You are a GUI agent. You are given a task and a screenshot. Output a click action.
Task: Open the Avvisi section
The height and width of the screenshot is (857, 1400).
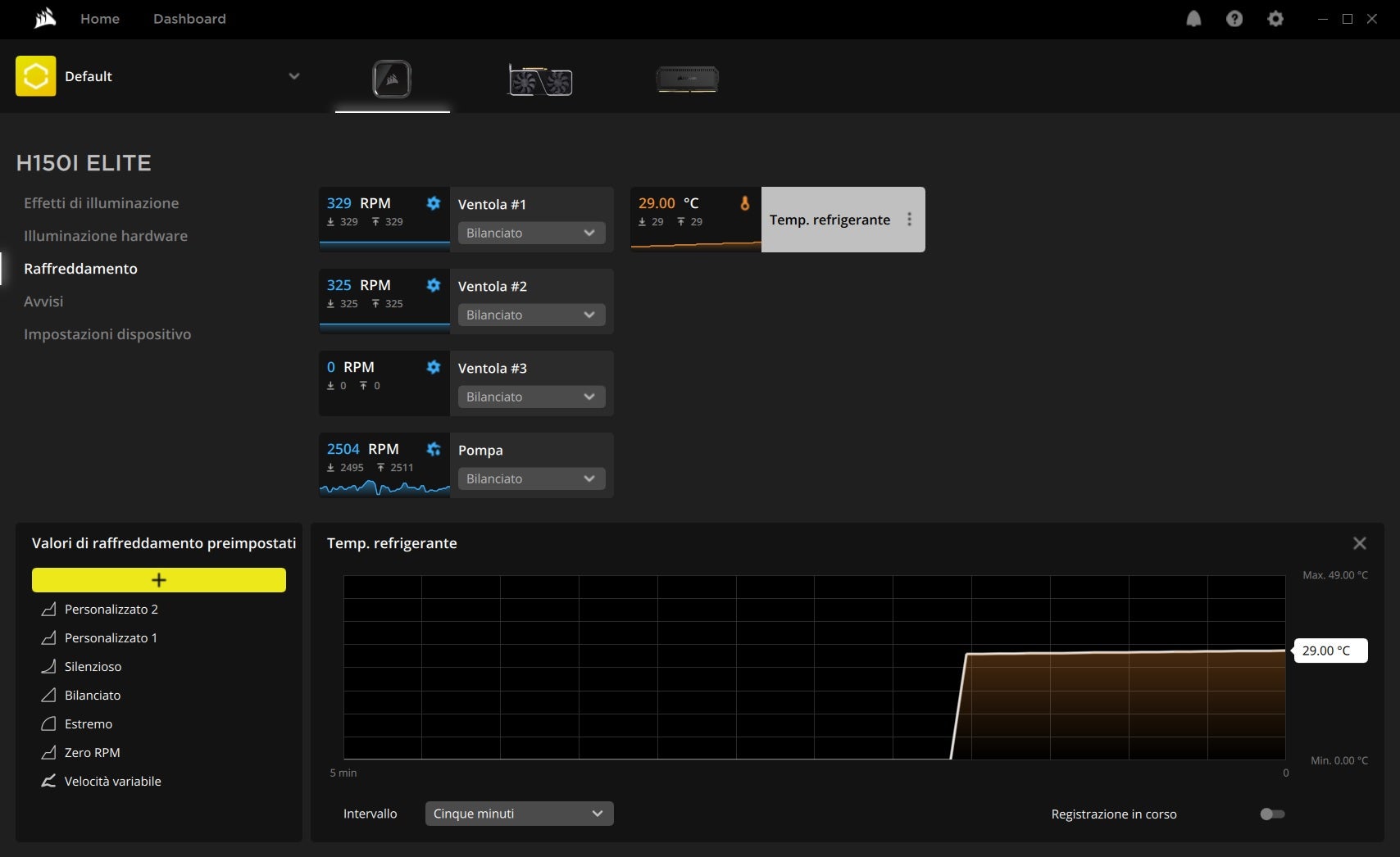point(43,302)
